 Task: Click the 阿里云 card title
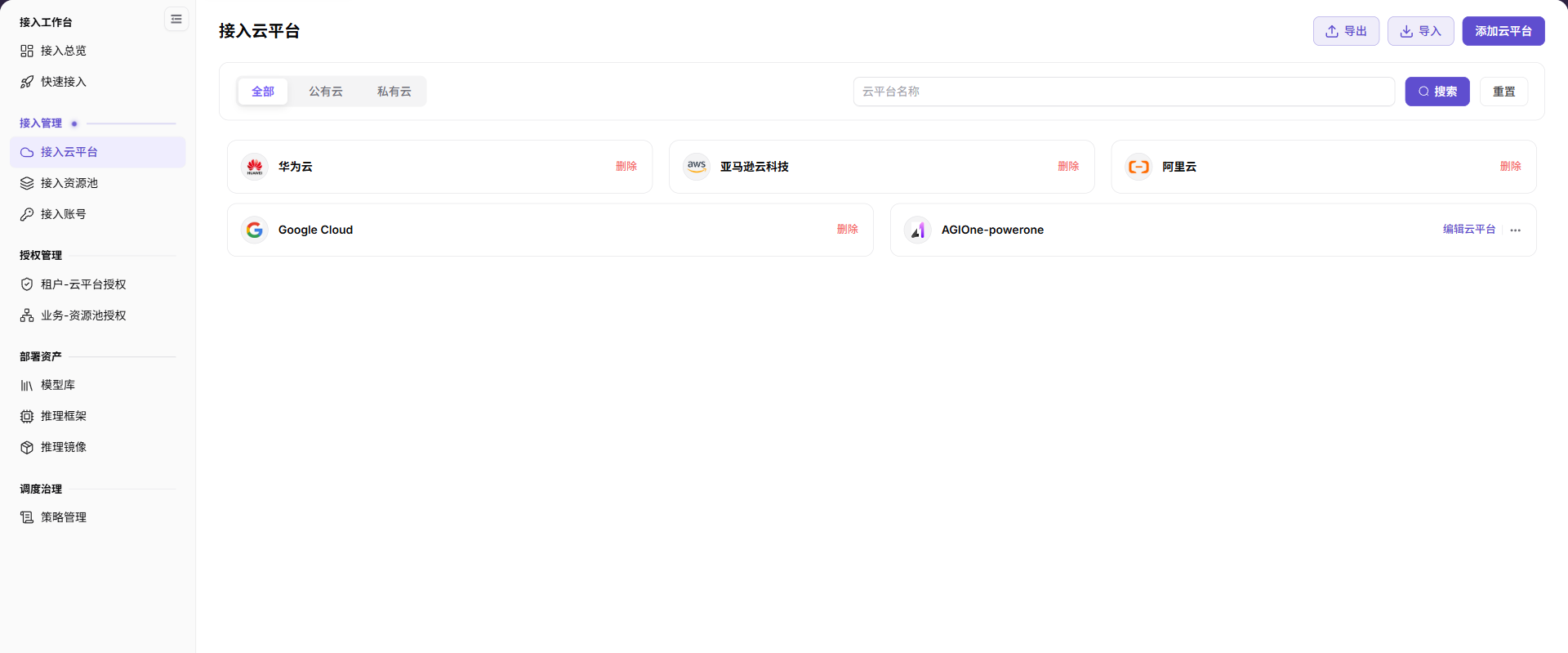coord(1179,166)
